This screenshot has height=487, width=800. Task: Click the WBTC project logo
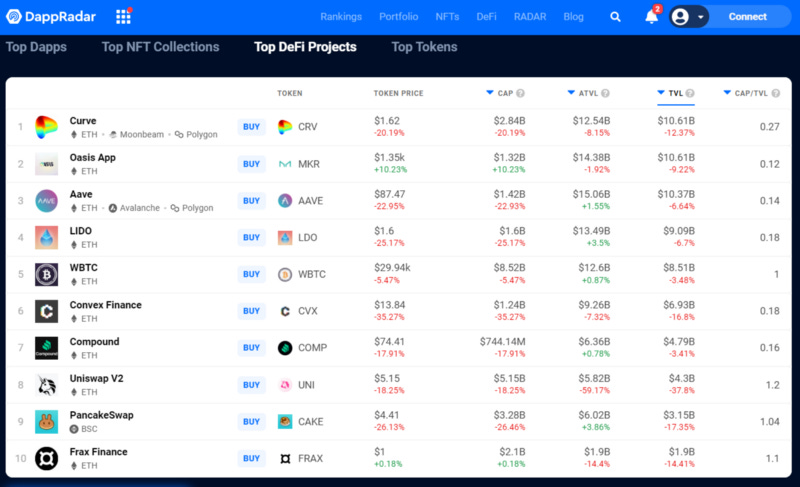point(46,274)
